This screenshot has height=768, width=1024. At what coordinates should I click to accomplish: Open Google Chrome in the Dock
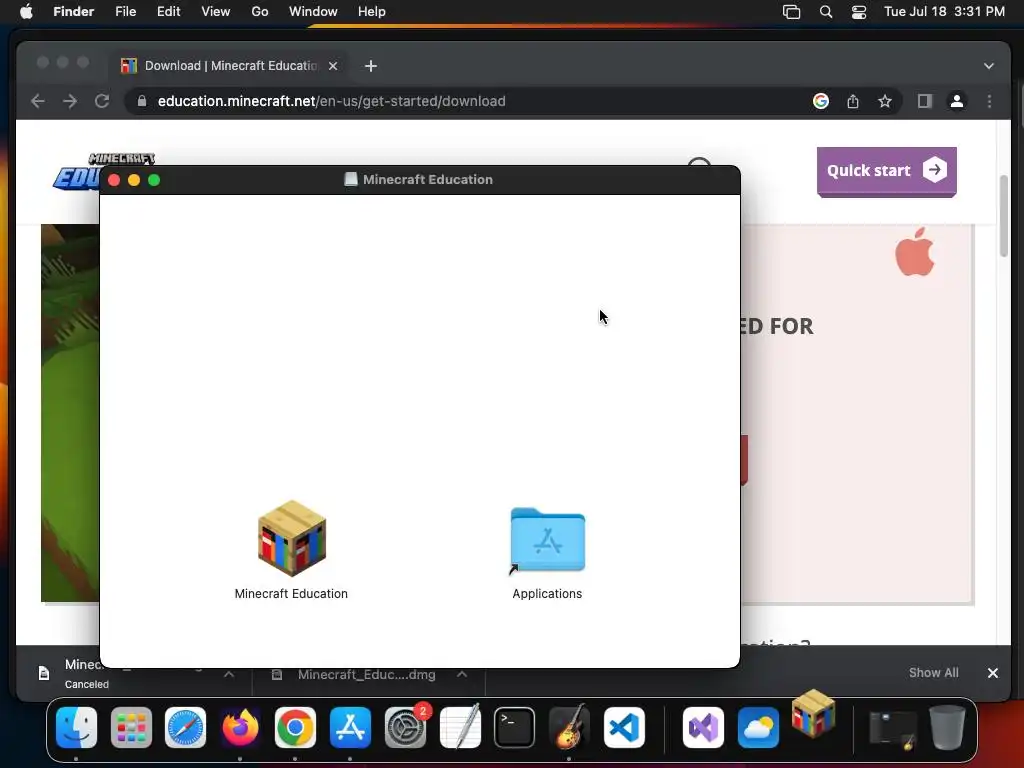(295, 728)
